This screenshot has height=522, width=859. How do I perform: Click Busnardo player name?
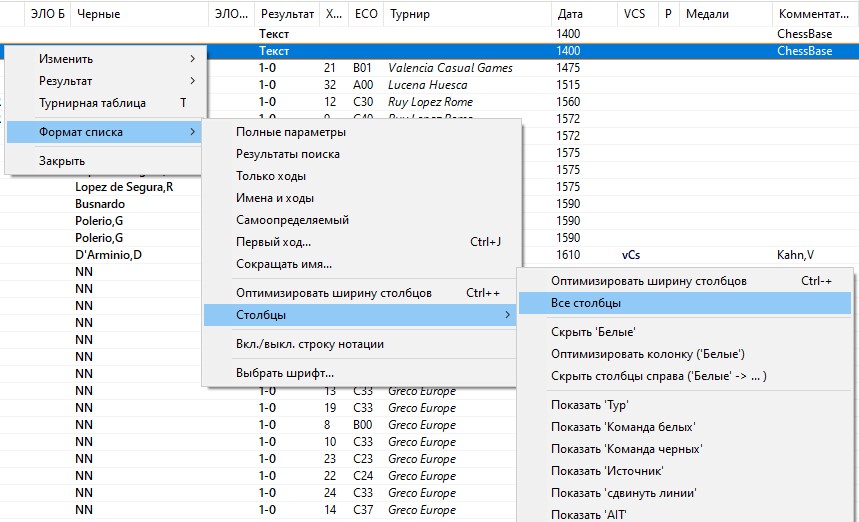(x=100, y=204)
